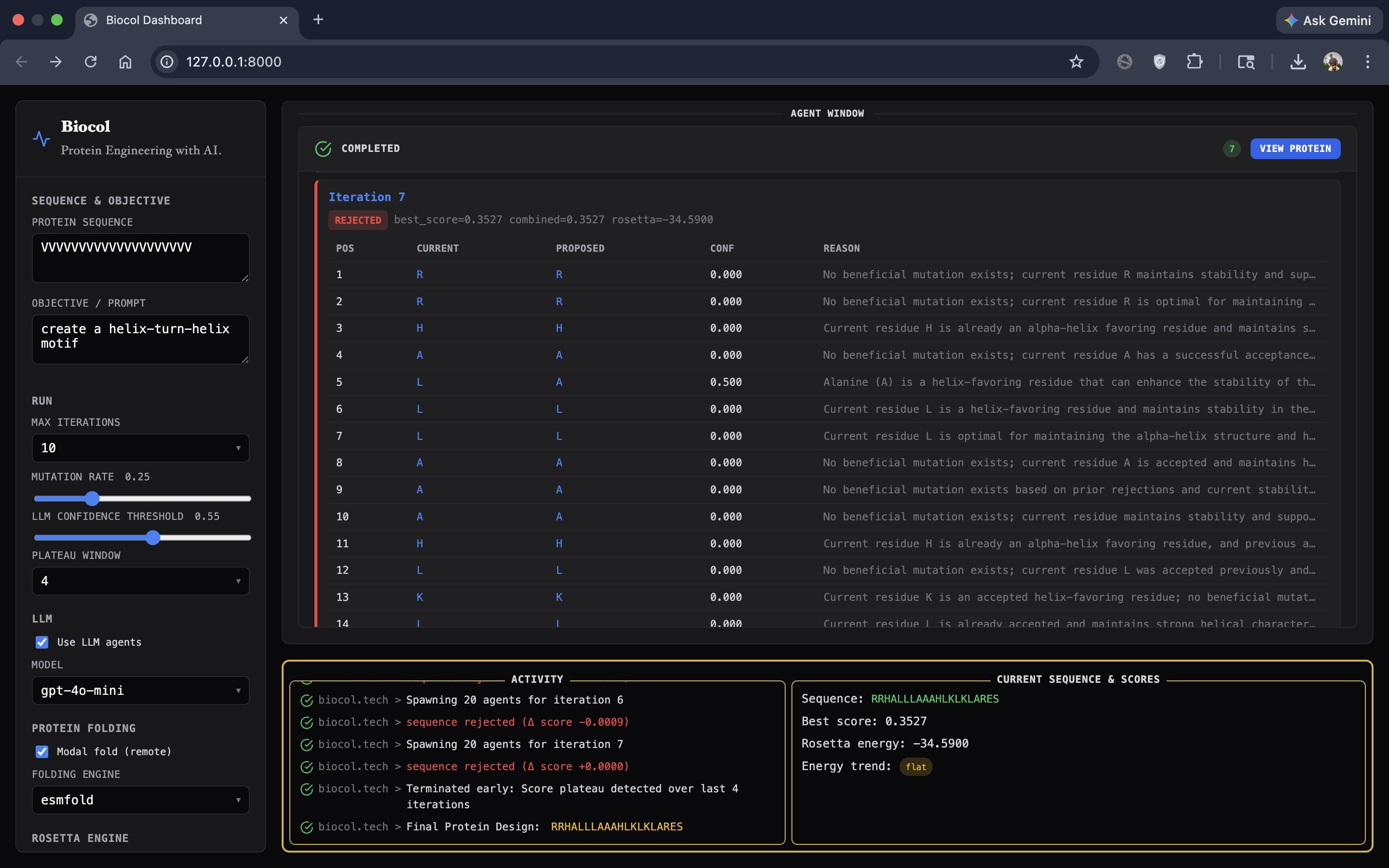Uncheck the Use LLM agents checkbox

coord(42,642)
